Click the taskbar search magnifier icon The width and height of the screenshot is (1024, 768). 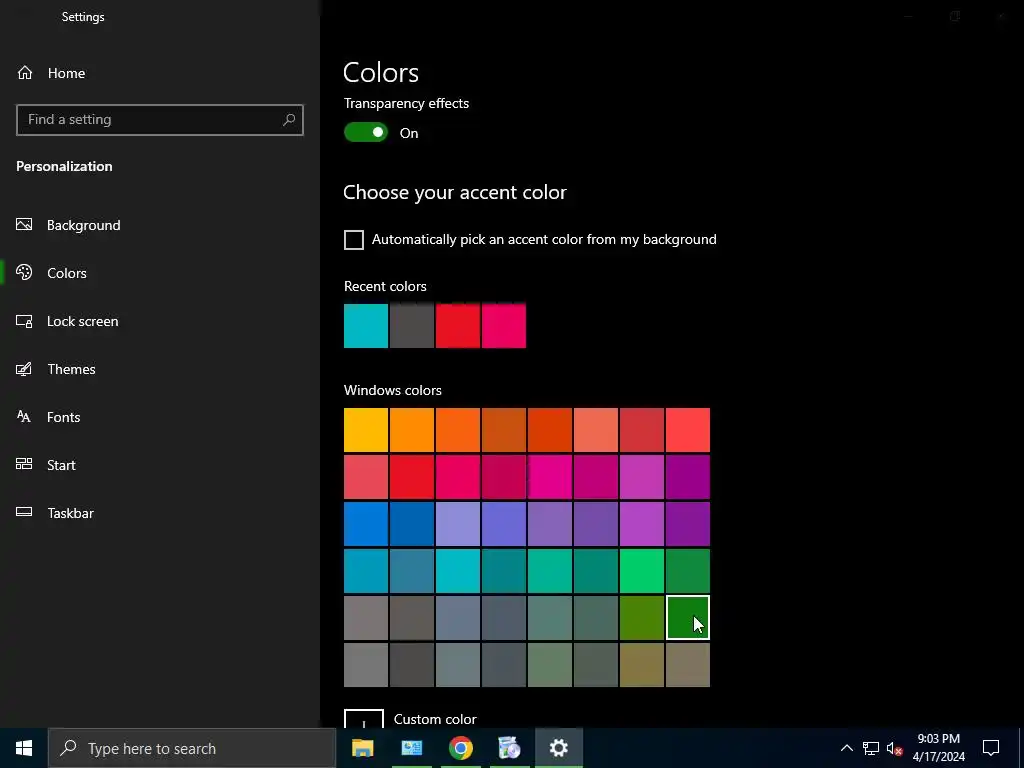(x=68, y=748)
